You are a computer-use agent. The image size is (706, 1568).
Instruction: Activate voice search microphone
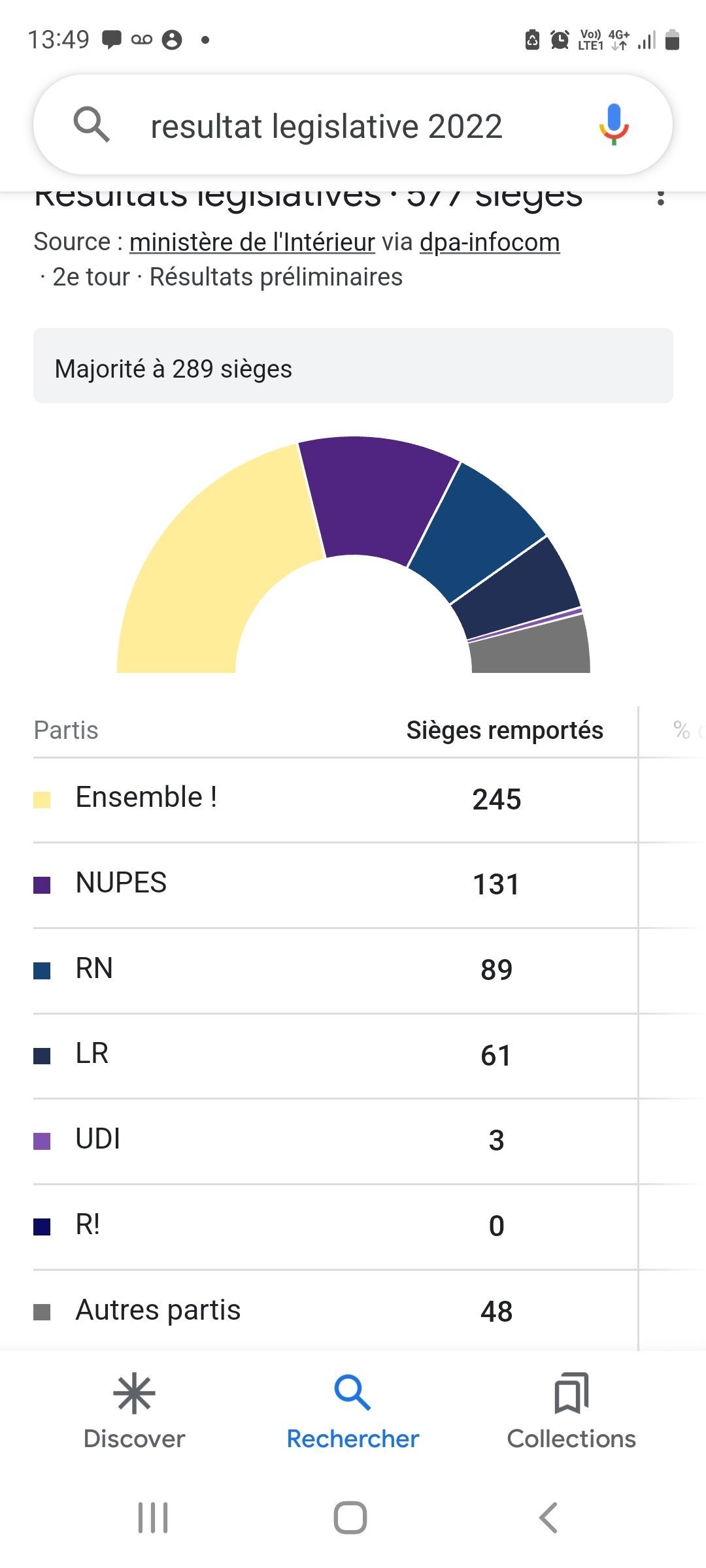(613, 124)
